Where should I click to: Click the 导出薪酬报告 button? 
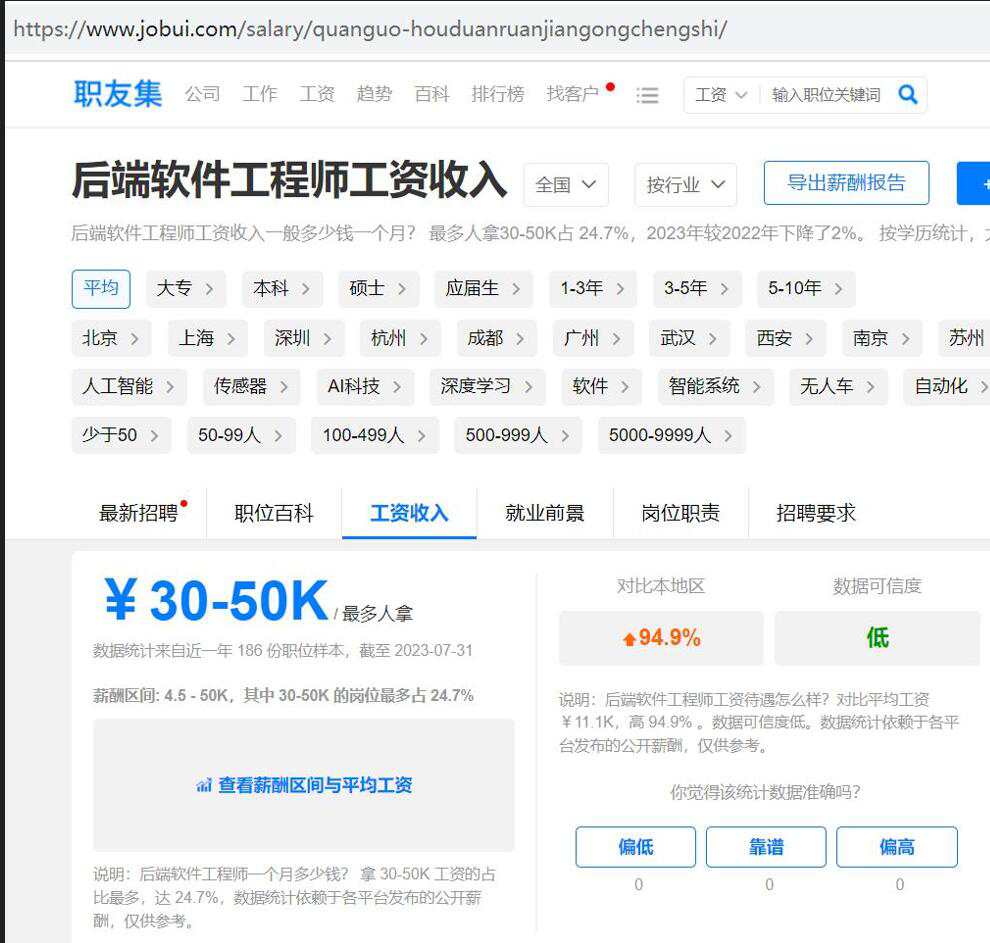point(846,183)
